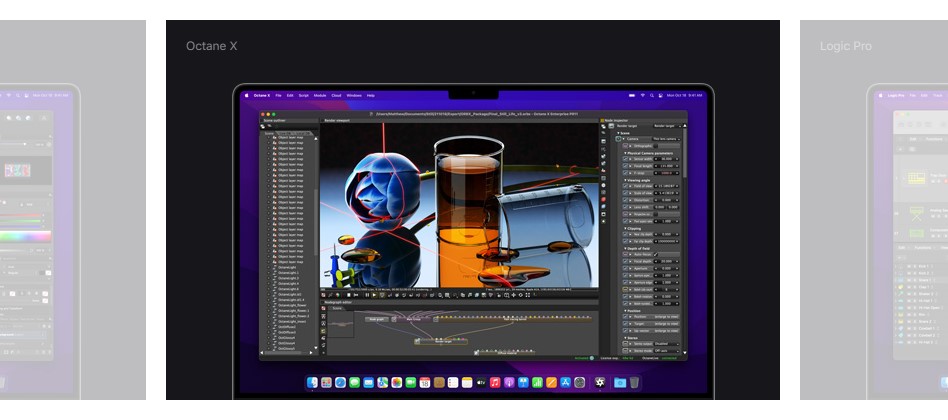
Task: Open the Script menu
Action: coord(303,95)
